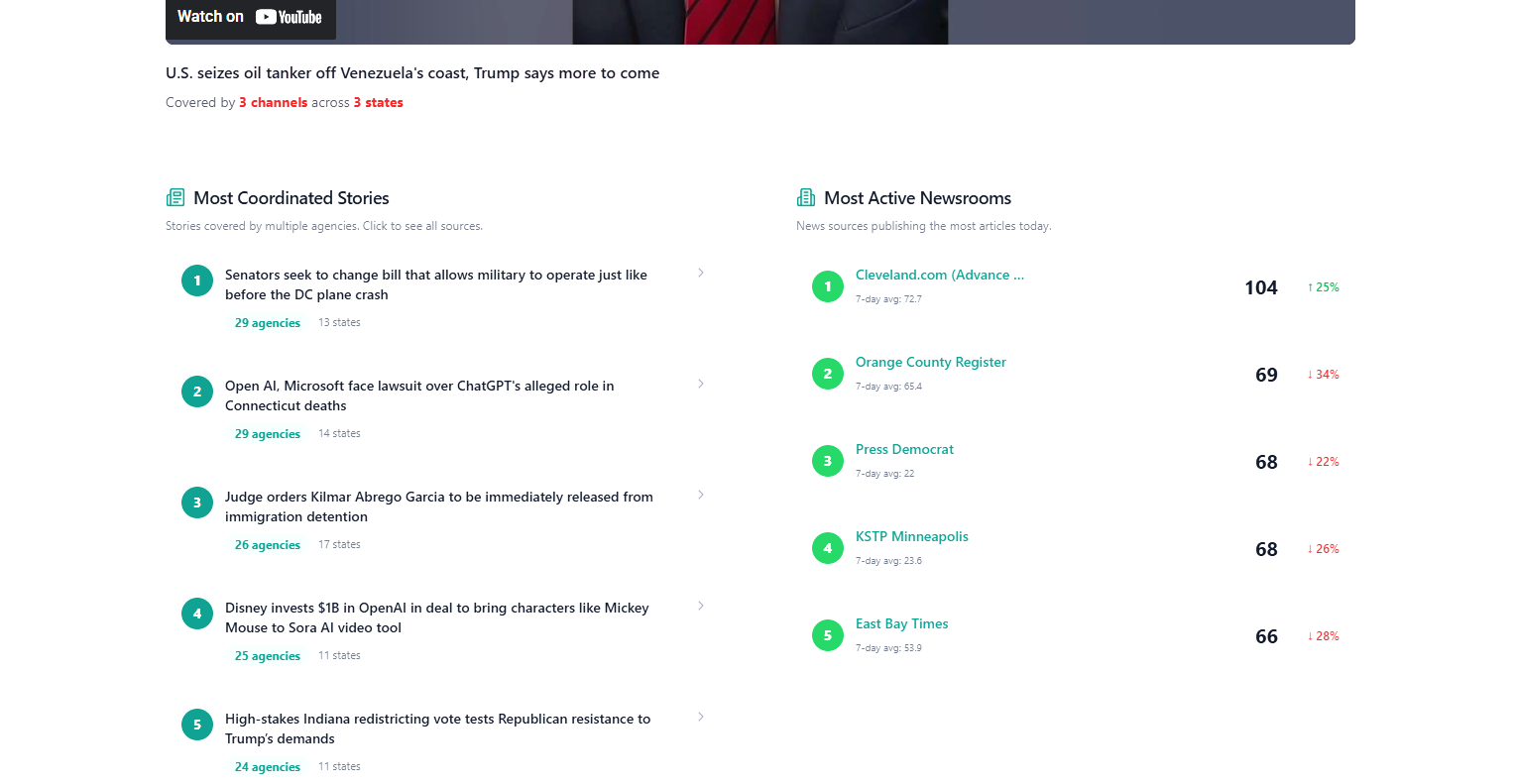Open the OpenAI Microsoft ChatGPT lawsuit story

pos(419,395)
